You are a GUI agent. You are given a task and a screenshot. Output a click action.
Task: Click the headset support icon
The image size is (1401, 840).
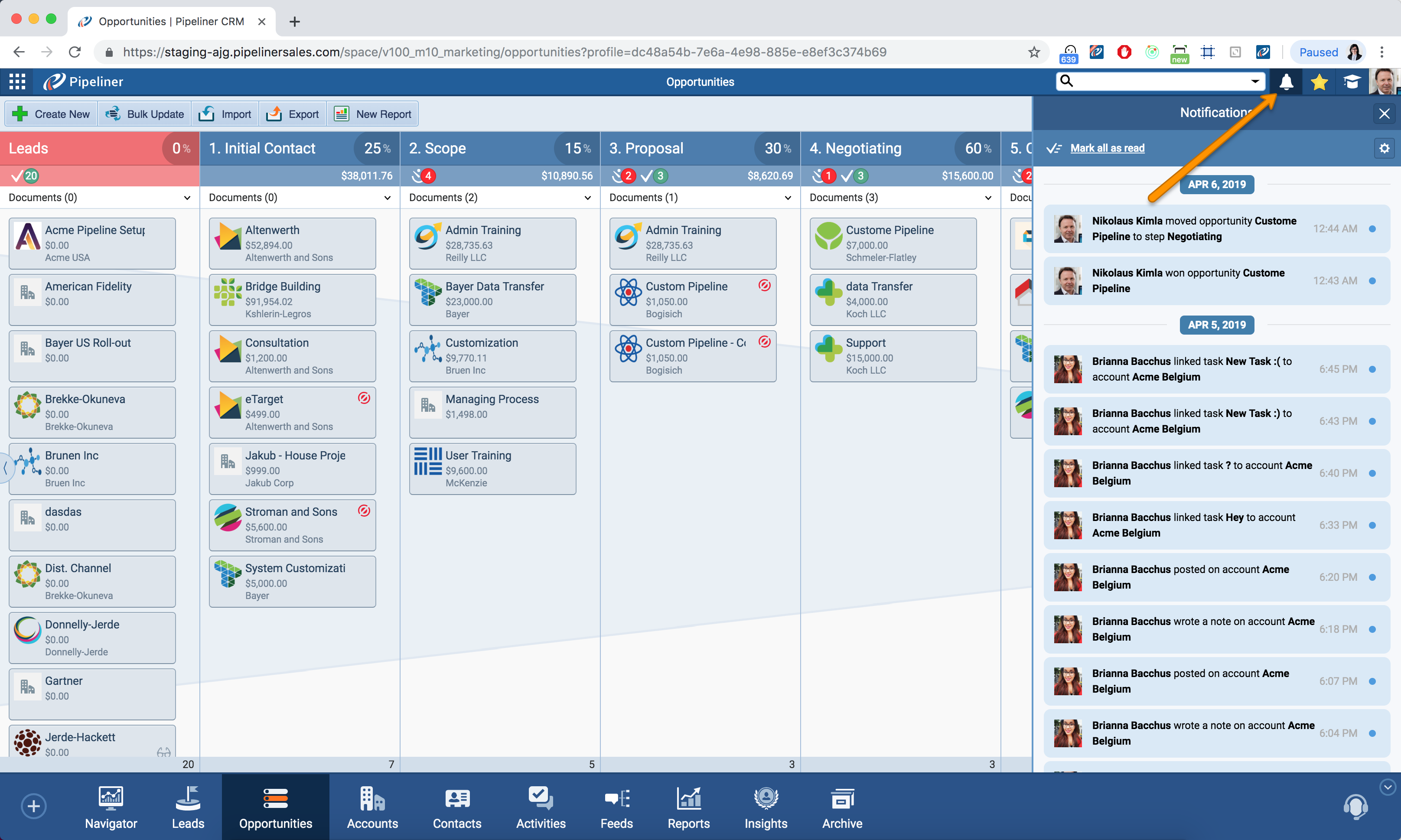tap(1355, 806)
